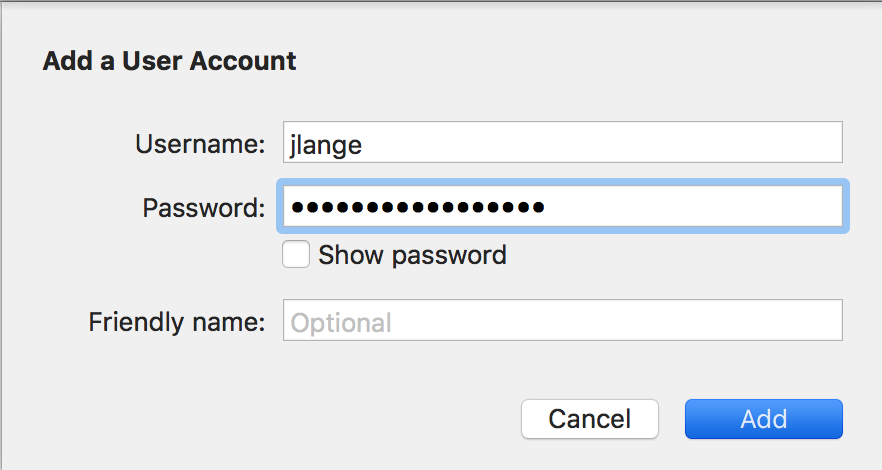882x470 pixels.
Task: Click the masked password dots
Action: pyautogui.click(x=417, y=208)
